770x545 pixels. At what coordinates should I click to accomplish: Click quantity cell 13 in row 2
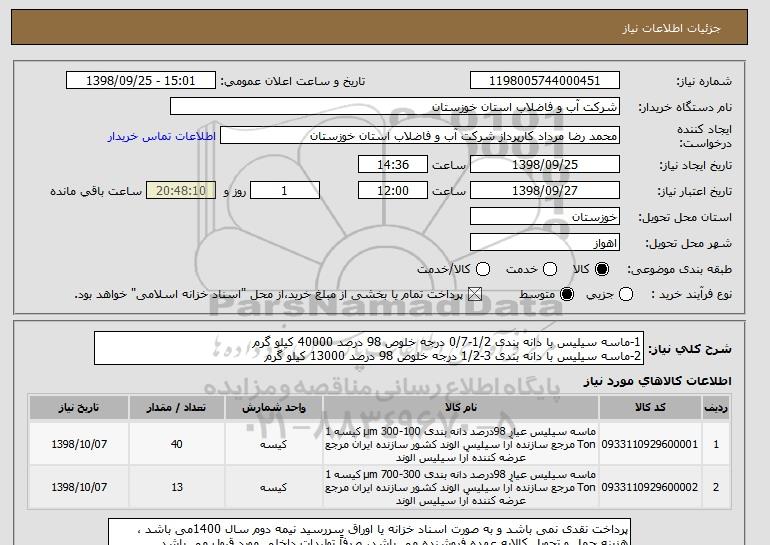pos(177,487)
